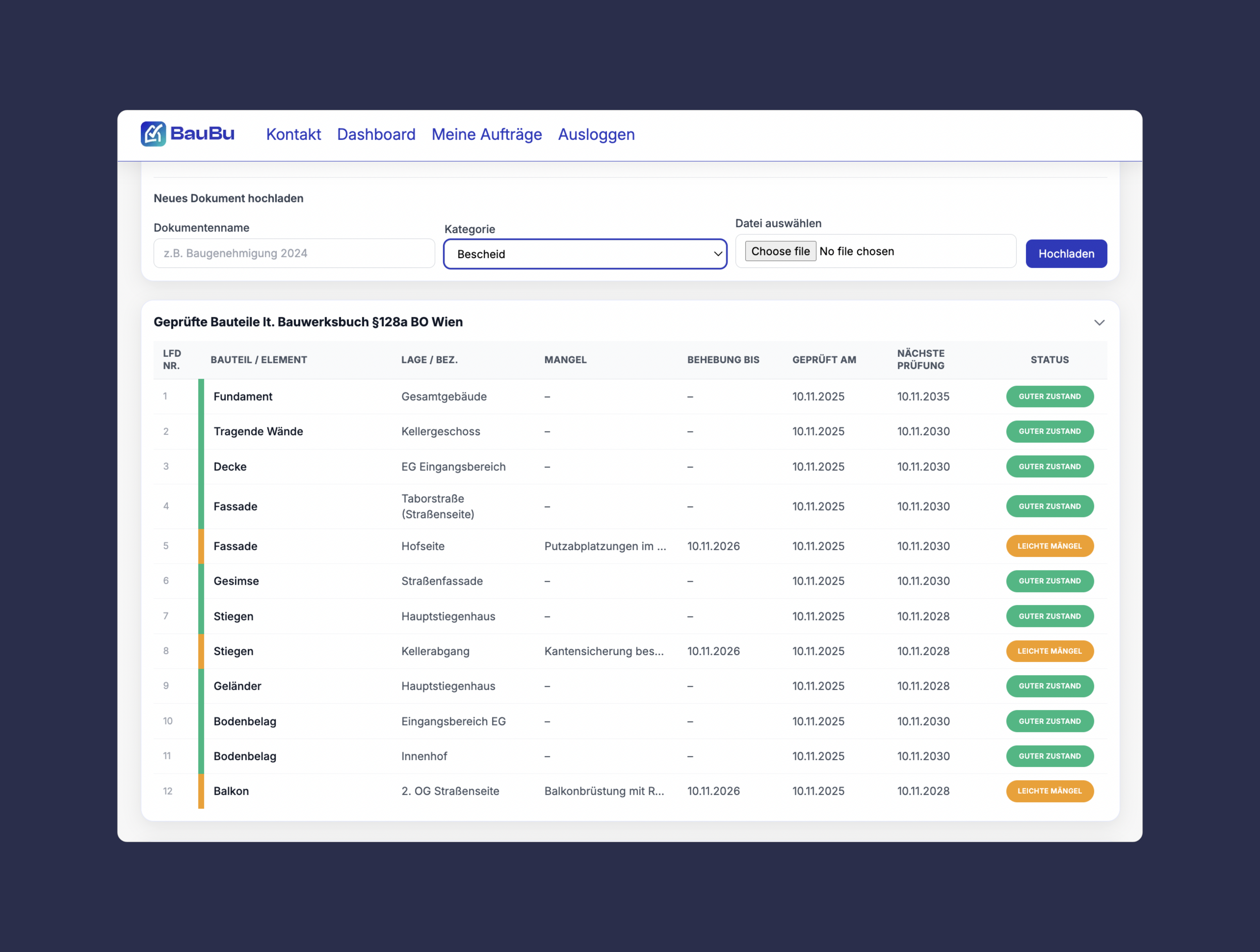Select the Tragende Wände row name
1260x952 pixels.
[258, 431]
